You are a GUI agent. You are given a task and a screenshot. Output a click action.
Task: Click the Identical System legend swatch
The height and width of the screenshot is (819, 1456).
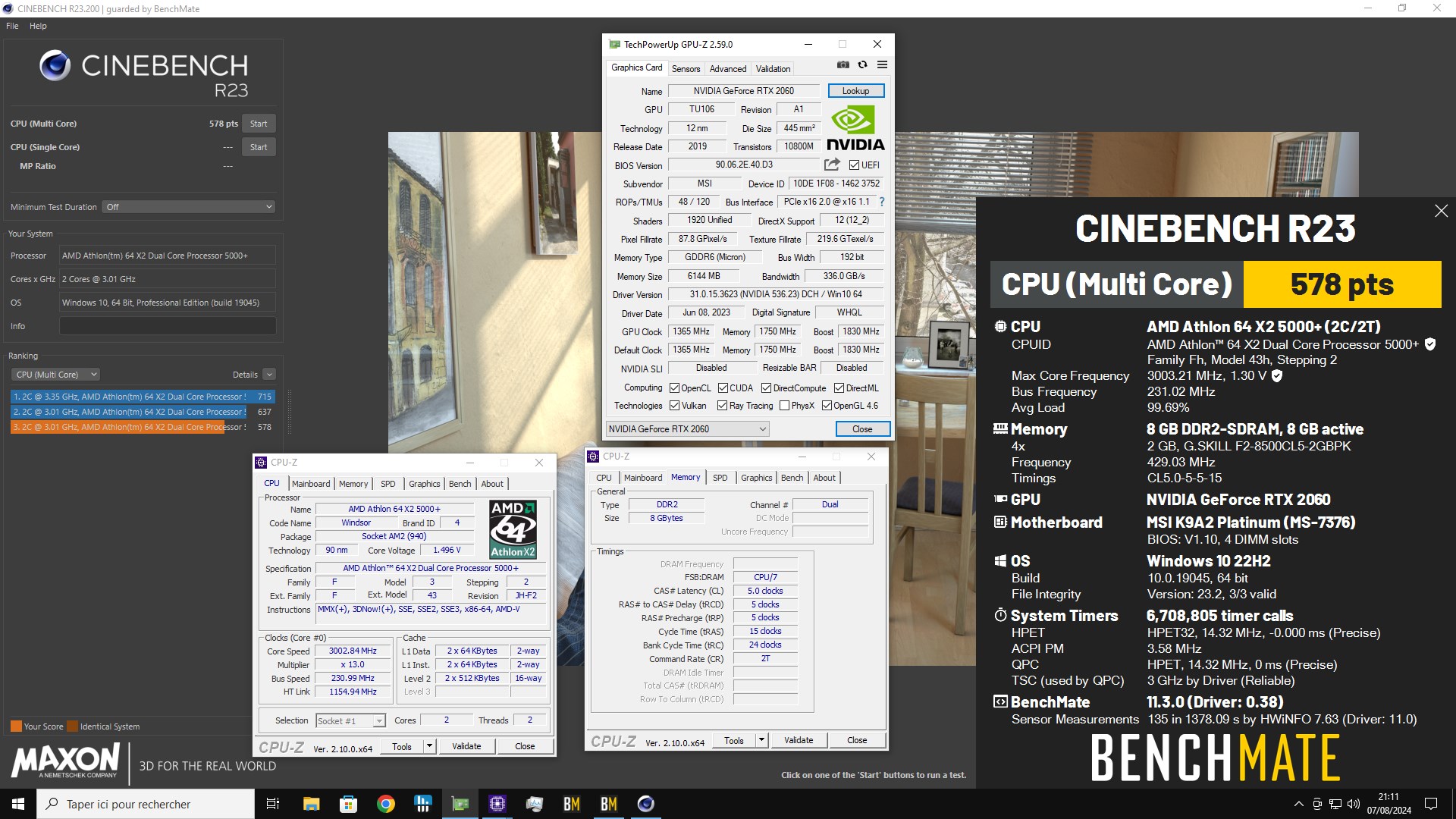[x=72, y=726]
